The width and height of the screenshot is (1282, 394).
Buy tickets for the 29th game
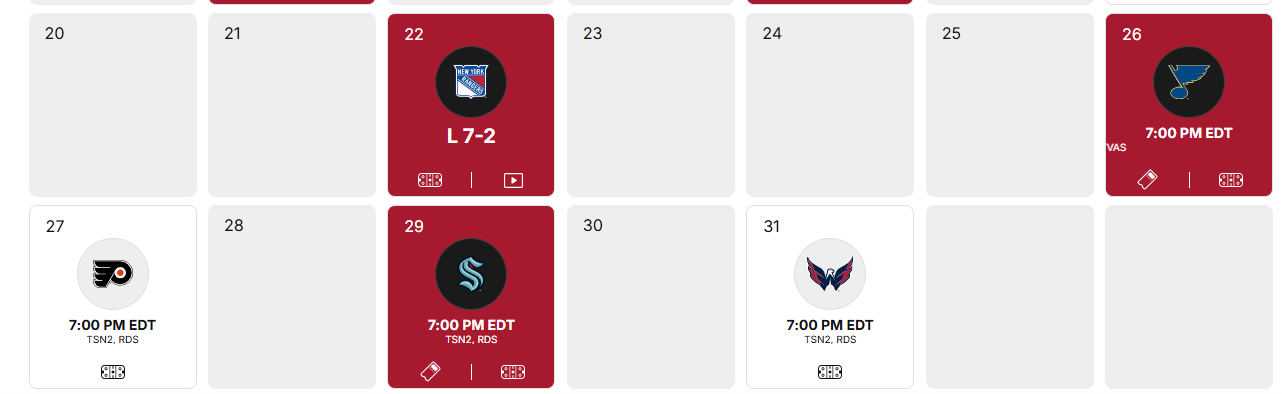click(430, 372)
